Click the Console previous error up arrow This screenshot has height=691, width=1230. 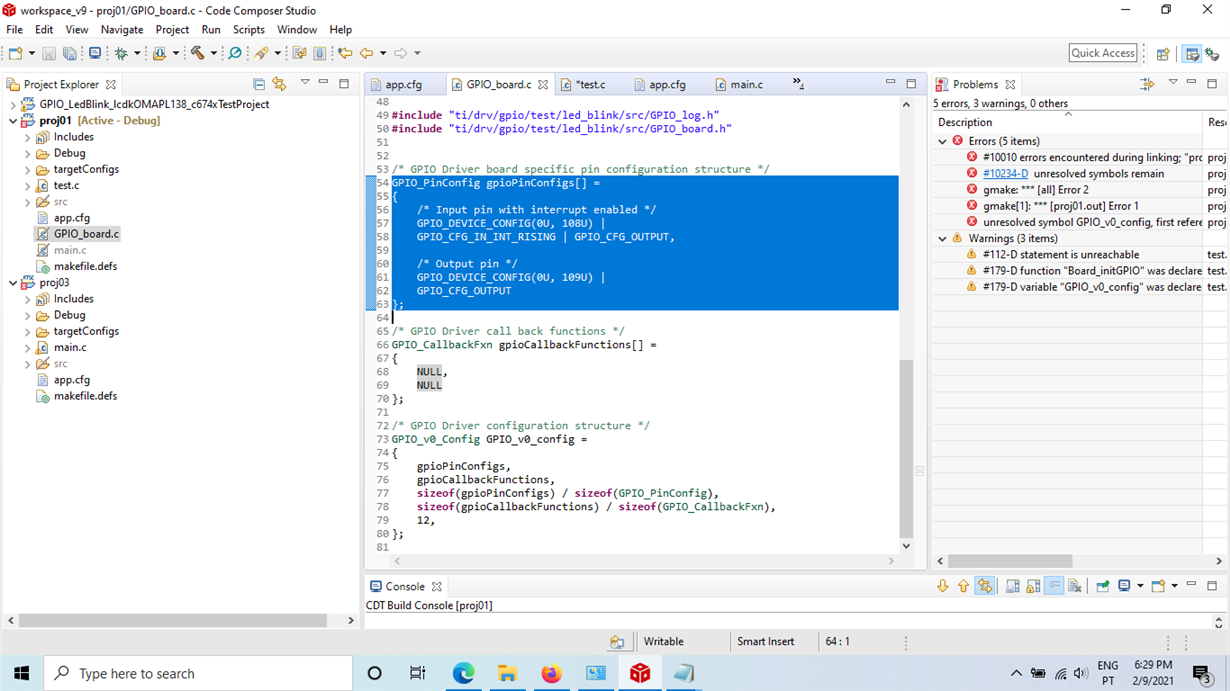tap(963, 586)
